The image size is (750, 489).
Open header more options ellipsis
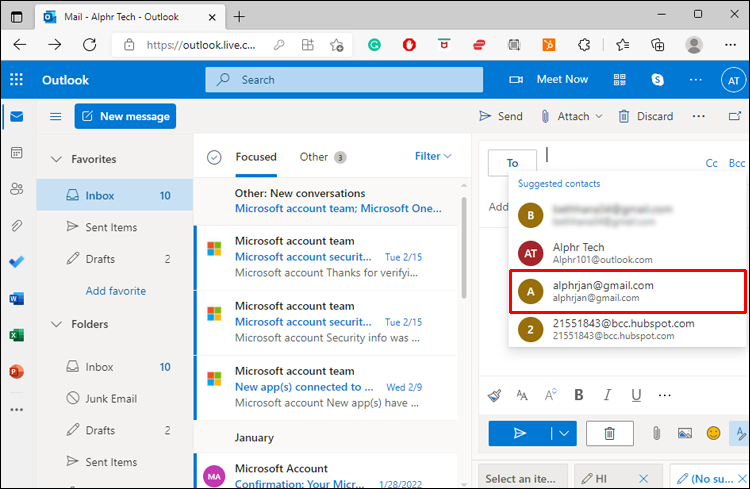(695, 79)
